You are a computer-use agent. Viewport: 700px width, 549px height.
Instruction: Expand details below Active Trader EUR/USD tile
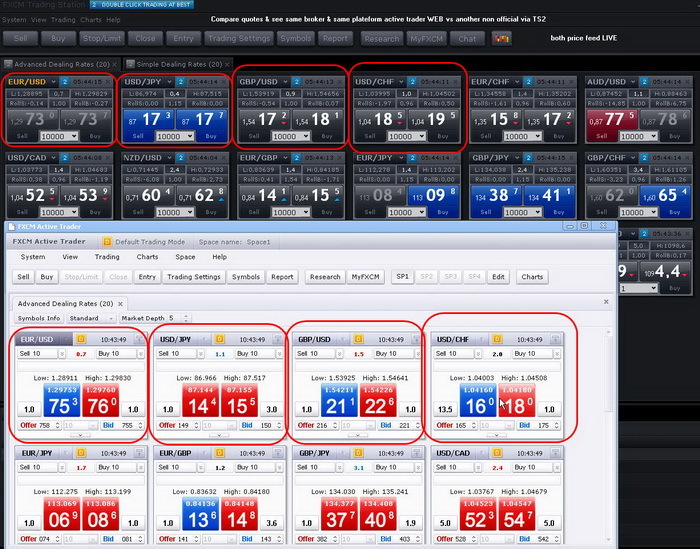80,435
